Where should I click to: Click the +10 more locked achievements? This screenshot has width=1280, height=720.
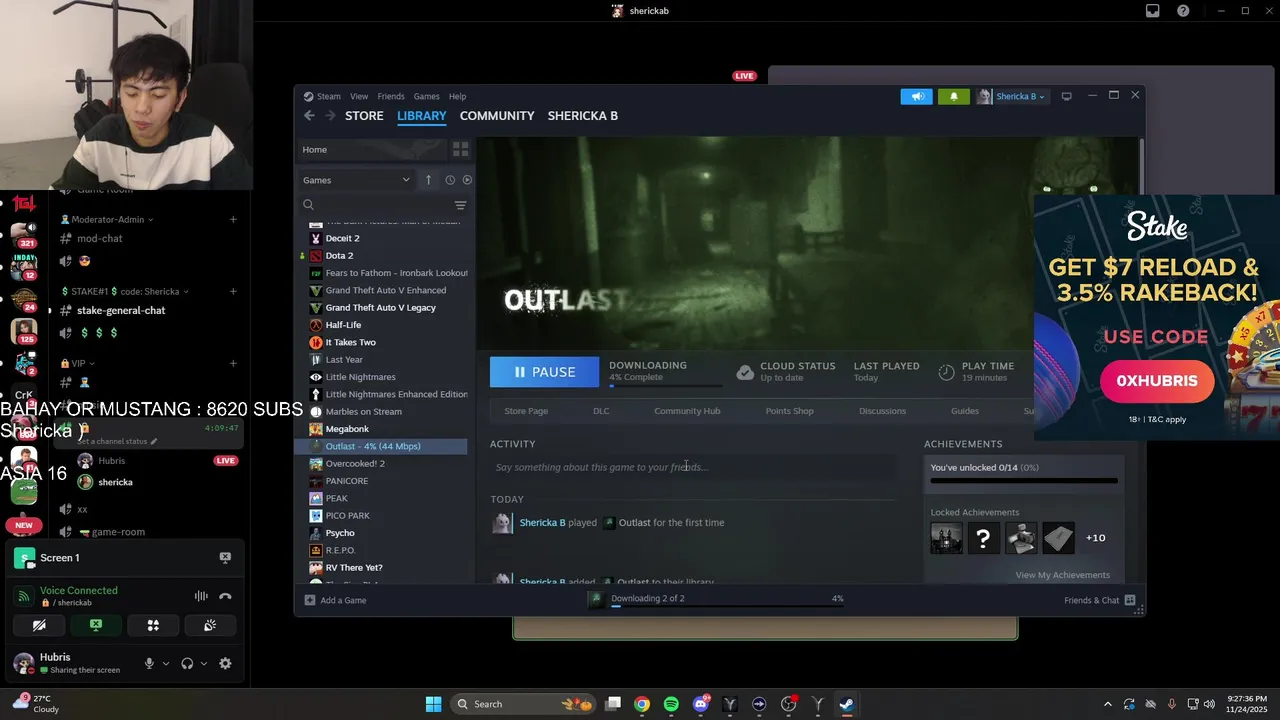tap(1096, 538)
